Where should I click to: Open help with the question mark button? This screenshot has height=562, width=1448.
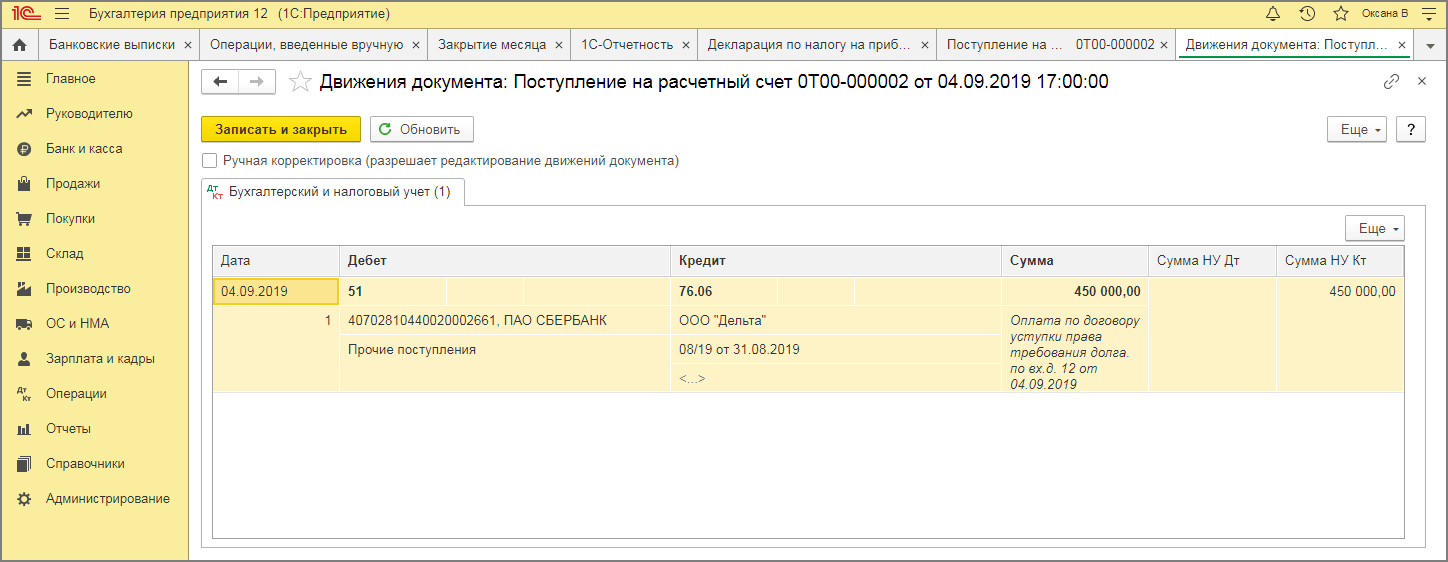[x=1410, y=130]
